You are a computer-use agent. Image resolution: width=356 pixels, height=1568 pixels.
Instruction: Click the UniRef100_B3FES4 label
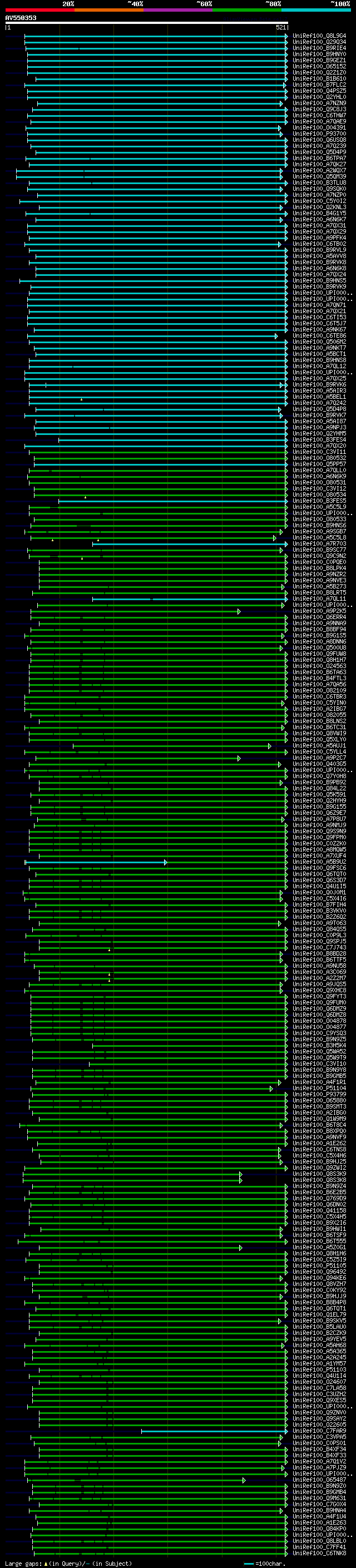coord(319,439)
